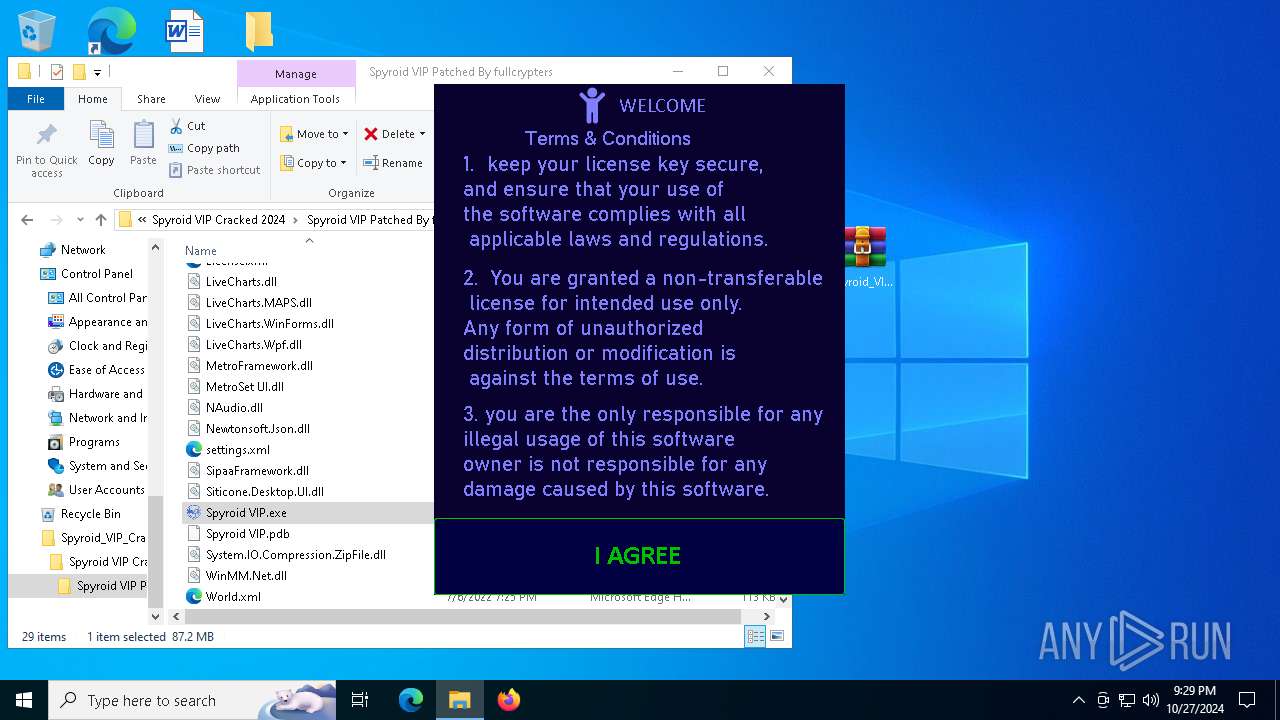The width and height of the screenshot is (1280, 720).
Task: Click the Paste ribbon icon
Action: coord(143,143)
